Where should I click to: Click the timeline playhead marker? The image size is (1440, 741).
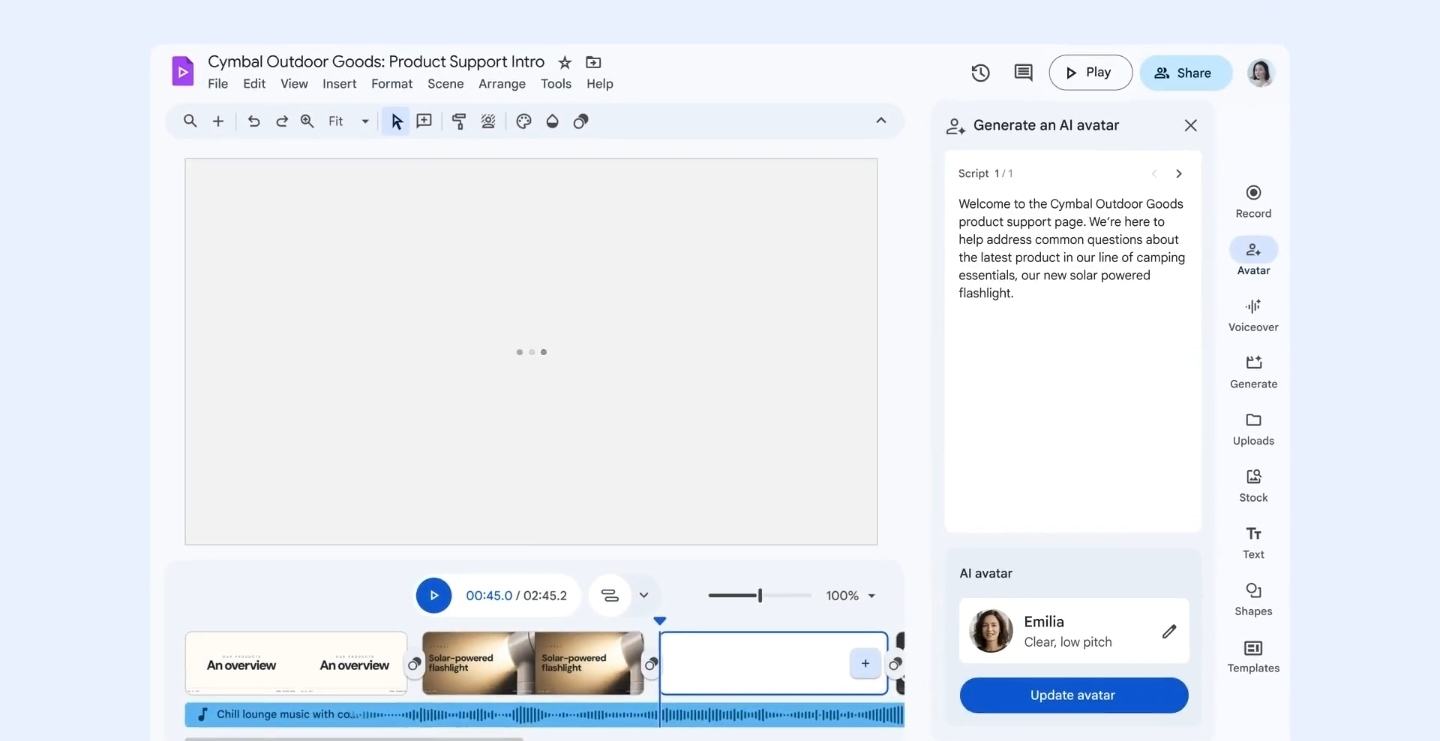click(x=659, y=621)
